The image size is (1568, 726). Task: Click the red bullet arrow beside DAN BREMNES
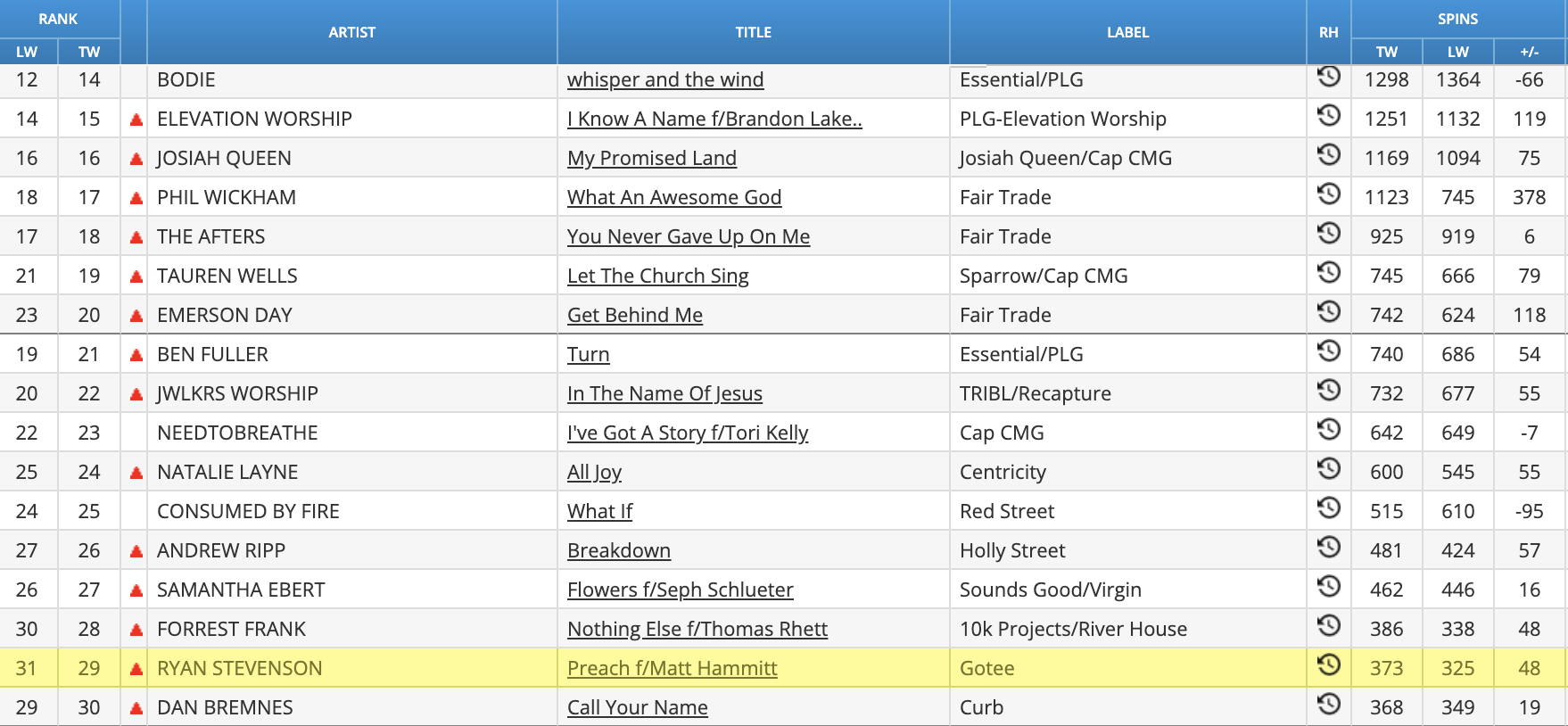pos(136,708)
